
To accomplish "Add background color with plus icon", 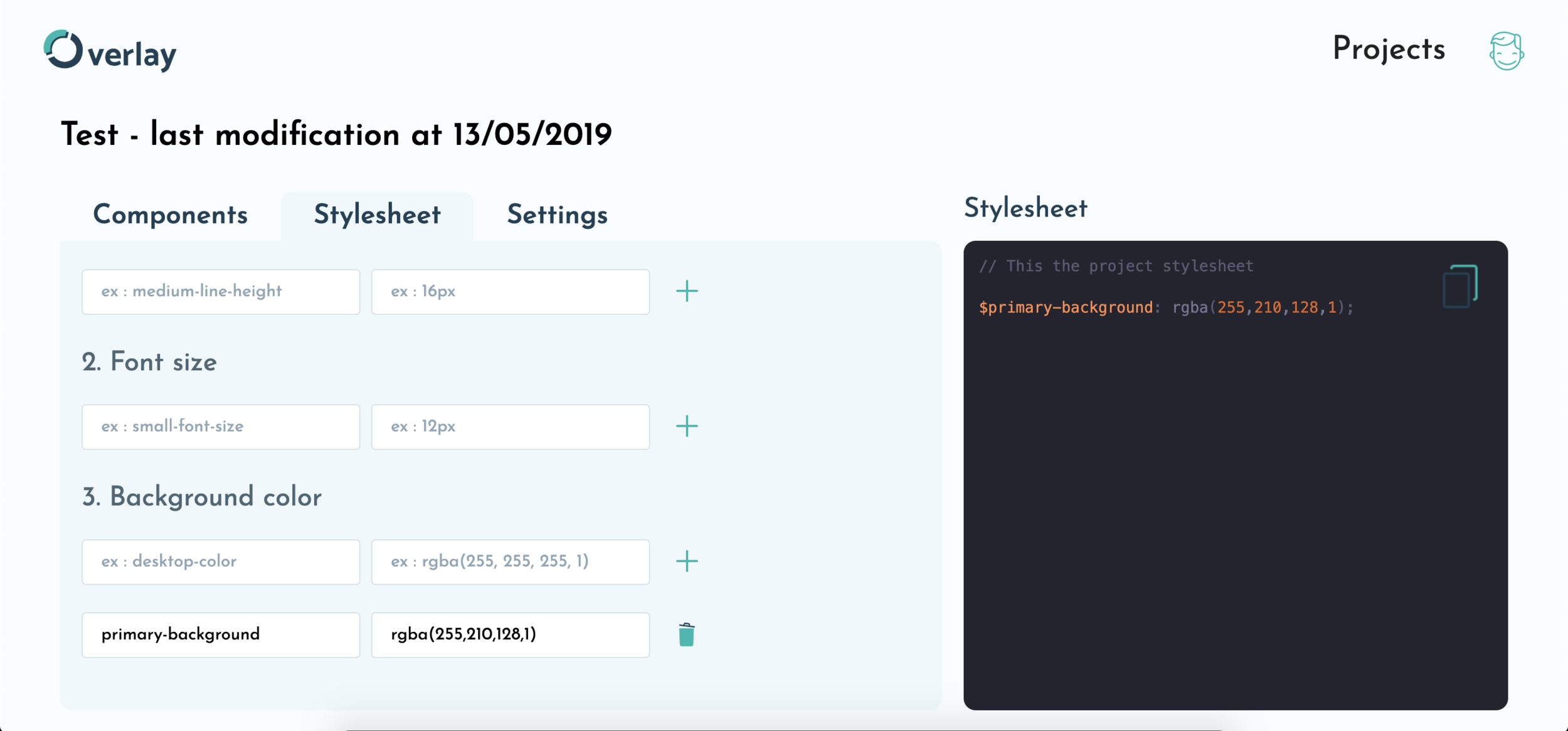I will pos(687,562).
